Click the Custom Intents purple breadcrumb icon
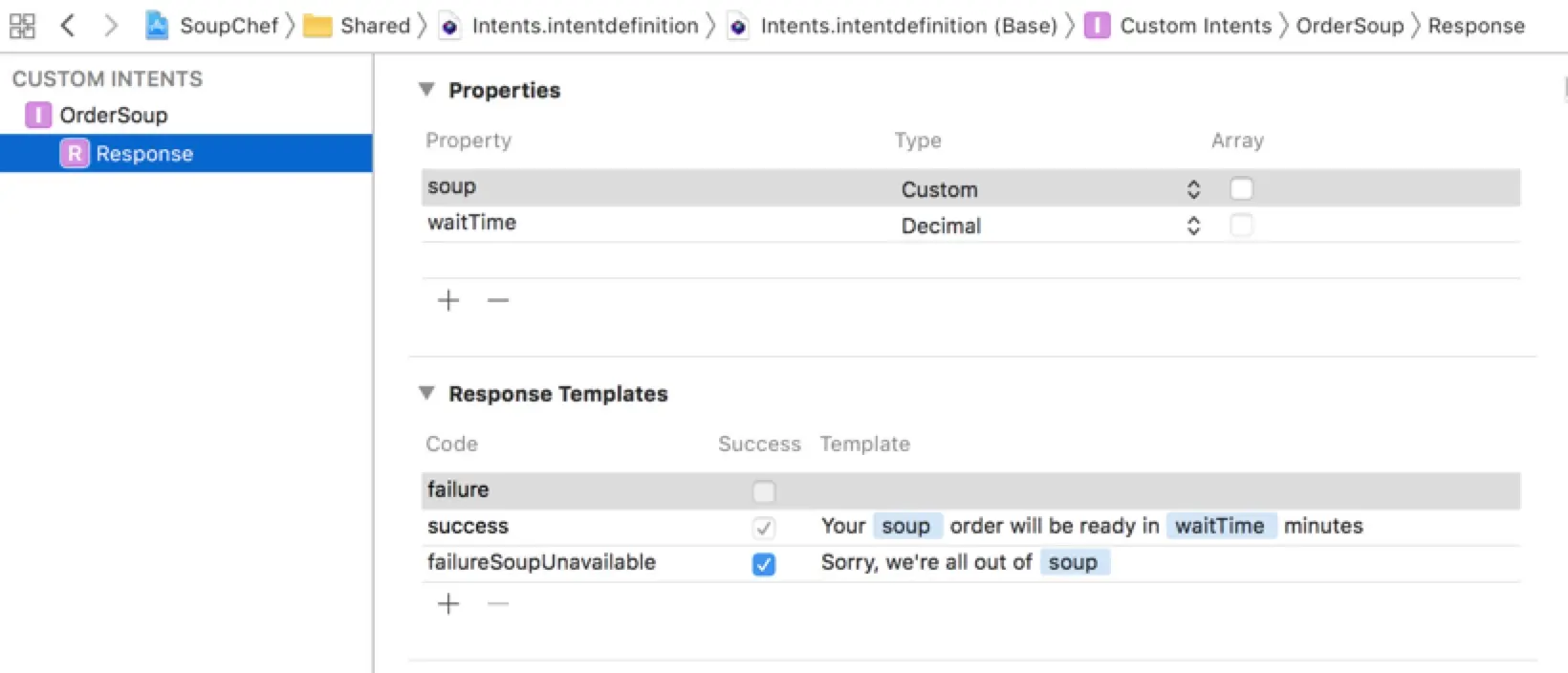Viewport: 1568px width, 673px height. pos(1097,26)
